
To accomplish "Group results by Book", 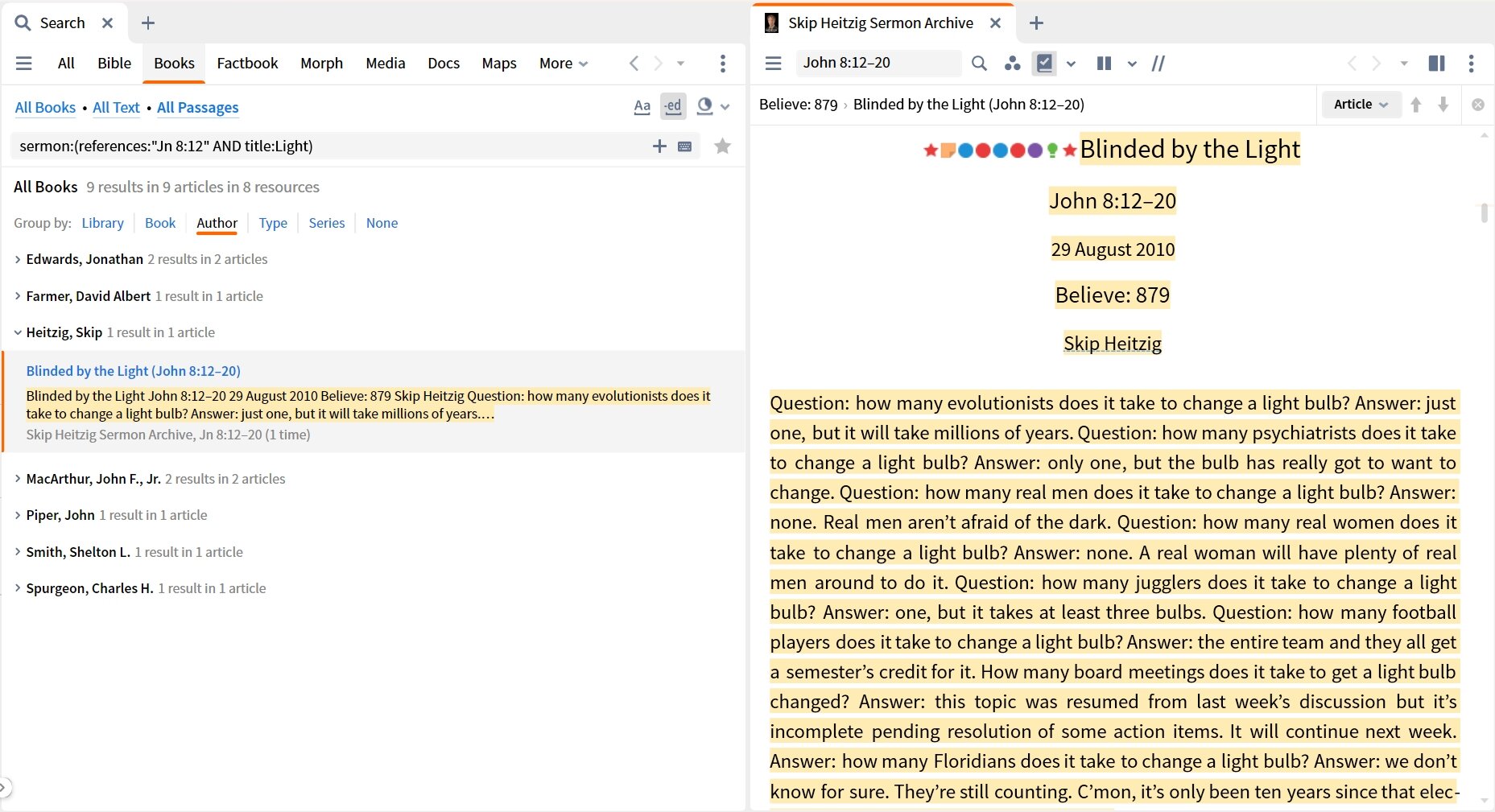I will [x=160, y=223].
